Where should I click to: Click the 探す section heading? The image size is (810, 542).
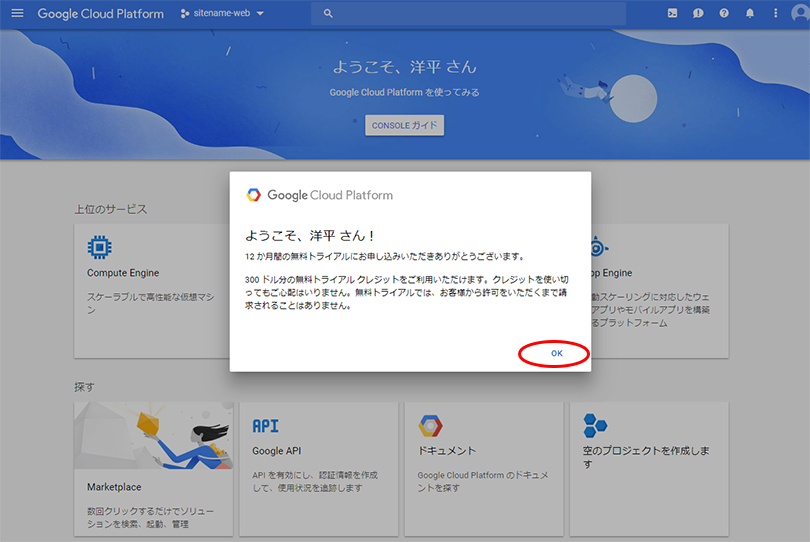point(84,387)
